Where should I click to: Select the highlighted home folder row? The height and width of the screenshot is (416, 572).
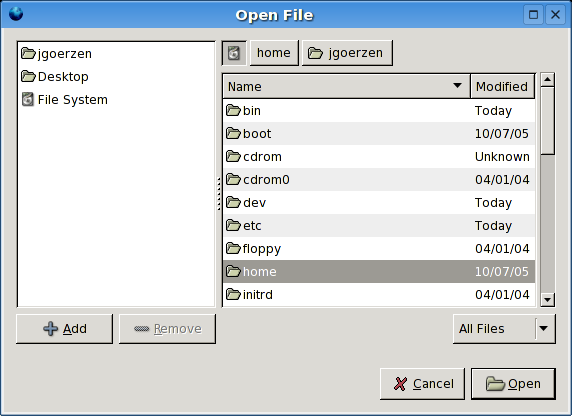click(379, 271)
